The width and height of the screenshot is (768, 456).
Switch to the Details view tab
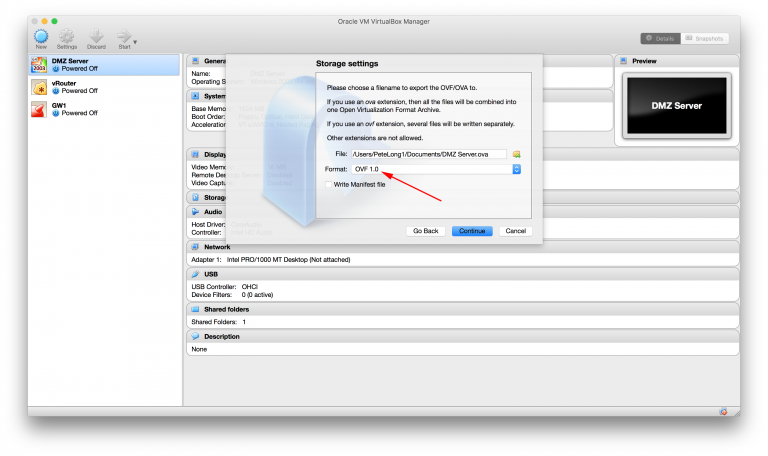pyautogui.click(x=660, y=38)
